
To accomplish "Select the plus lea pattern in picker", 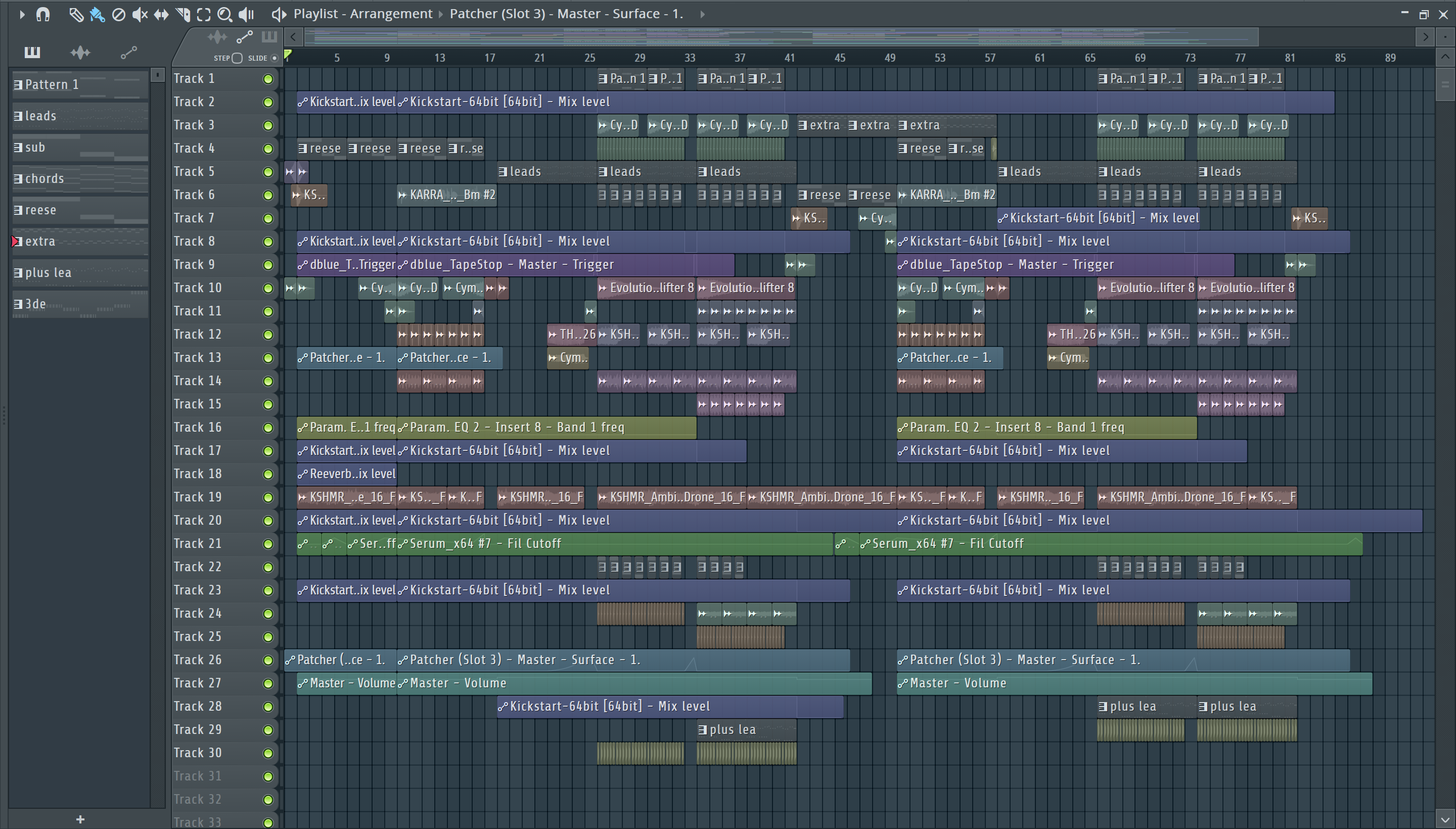I will pyautogui.click(x=80, y=273).
